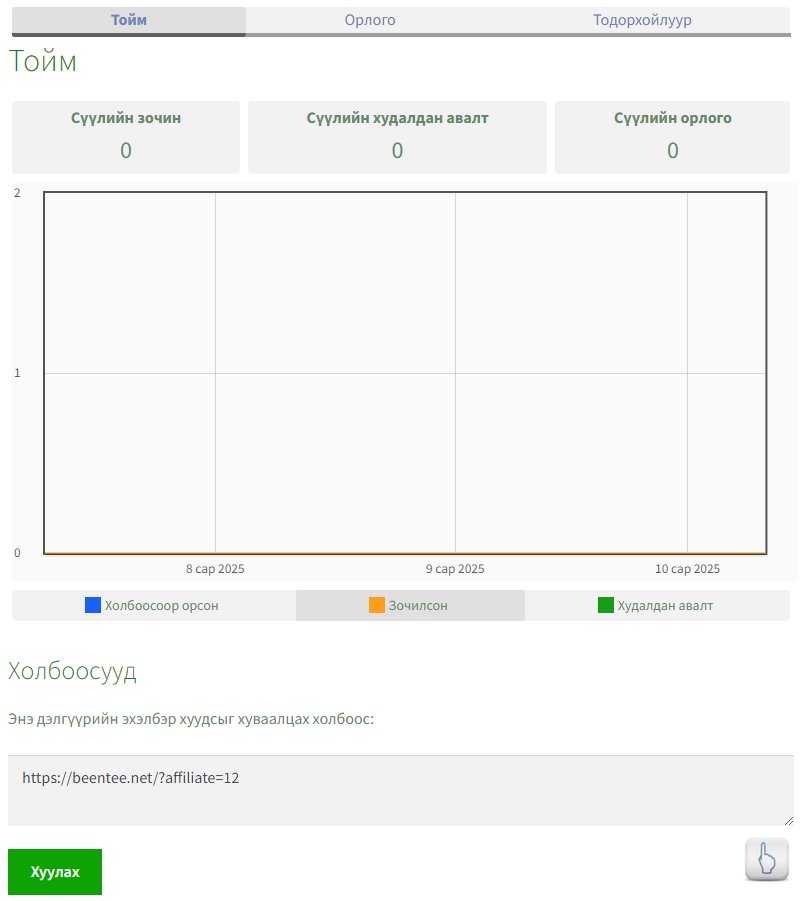
Task: Click the green square legend icon
Action: (605, 605)
